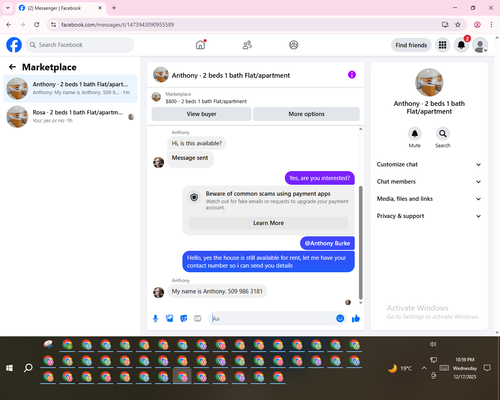Click the More options button
This screenshot has height=400, width=500.
click(x=306, y=114)
